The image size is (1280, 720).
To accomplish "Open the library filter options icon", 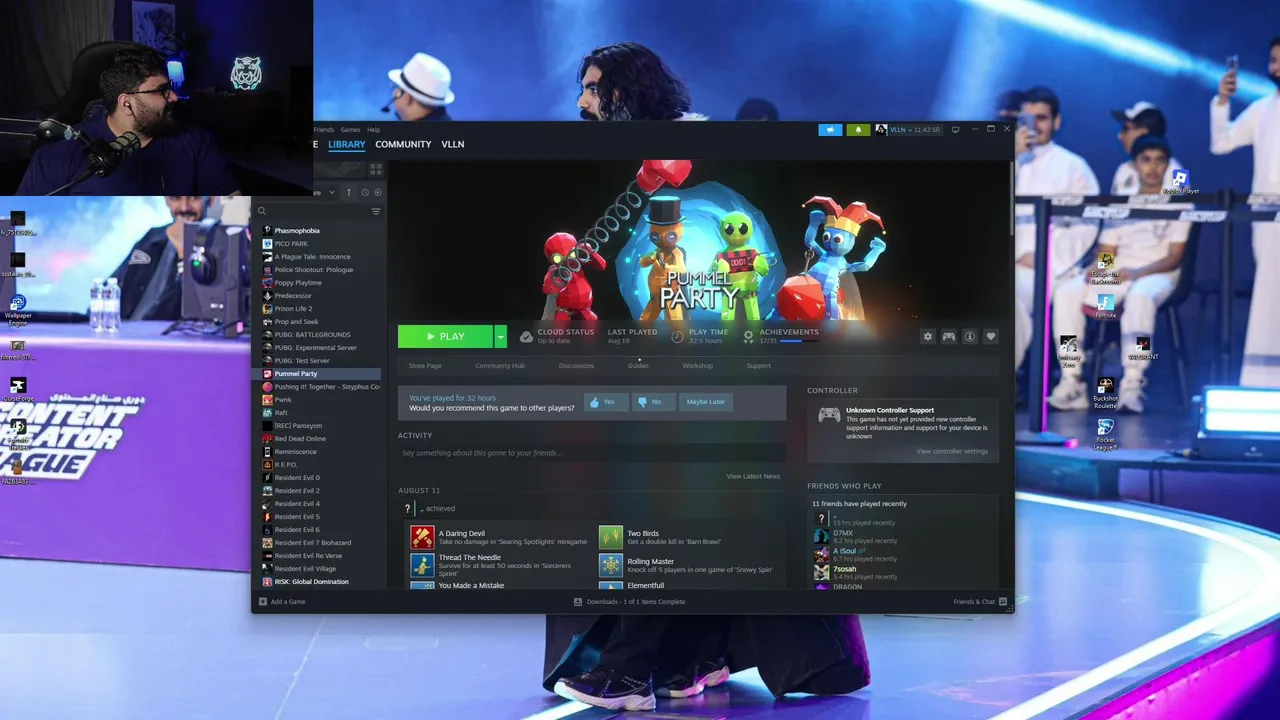I will 376,211.
